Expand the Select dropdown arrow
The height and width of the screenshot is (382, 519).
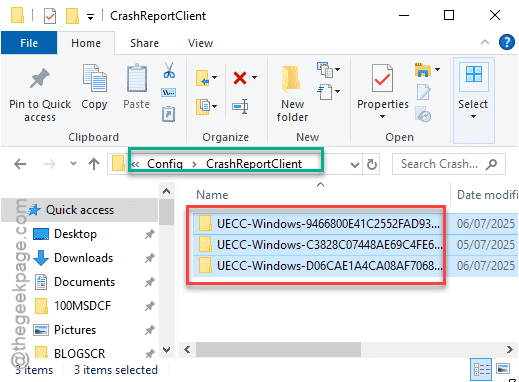point(473,117)
